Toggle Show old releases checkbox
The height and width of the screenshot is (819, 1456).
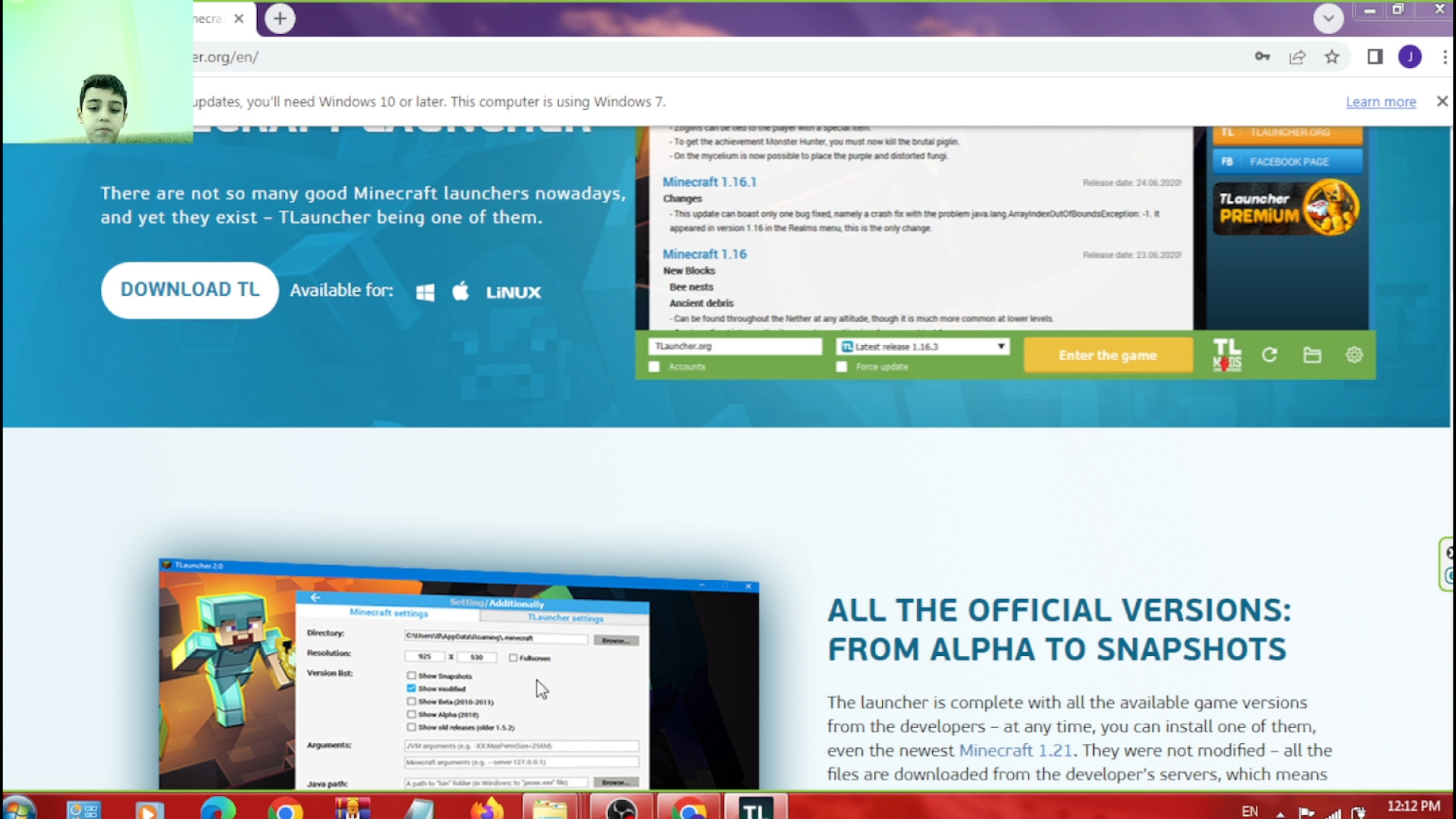pyautogui.click(x=411, y=727)
